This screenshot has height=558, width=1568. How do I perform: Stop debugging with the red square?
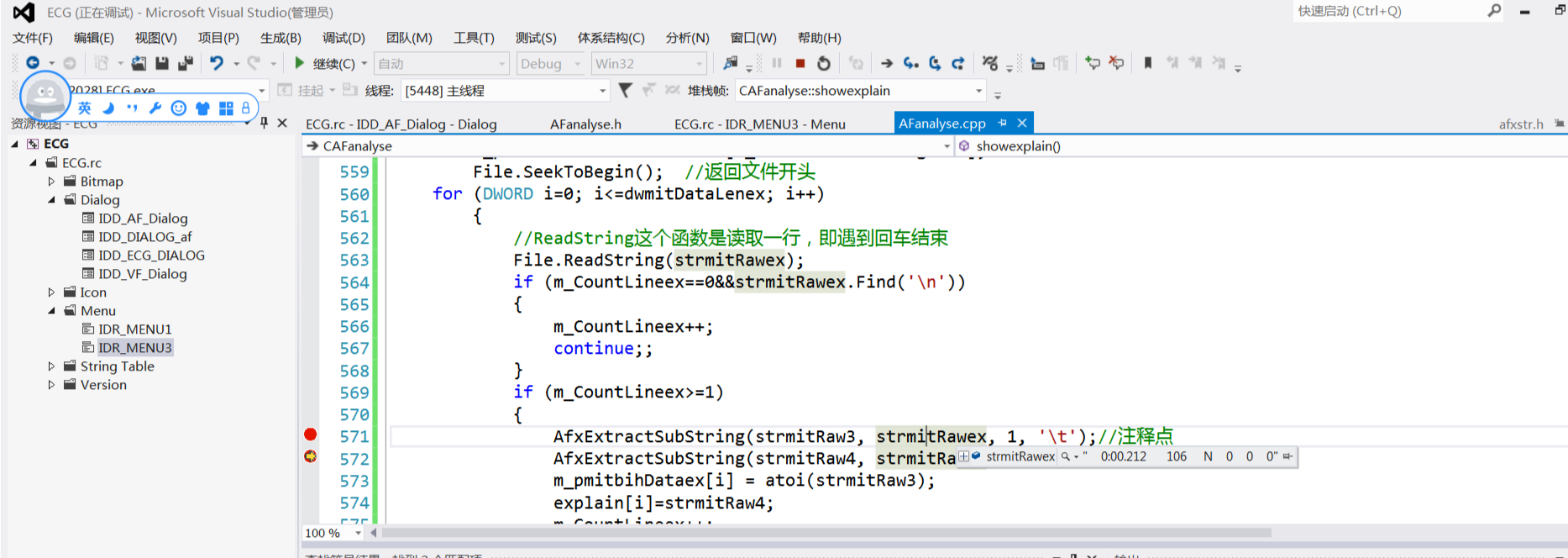800,63
